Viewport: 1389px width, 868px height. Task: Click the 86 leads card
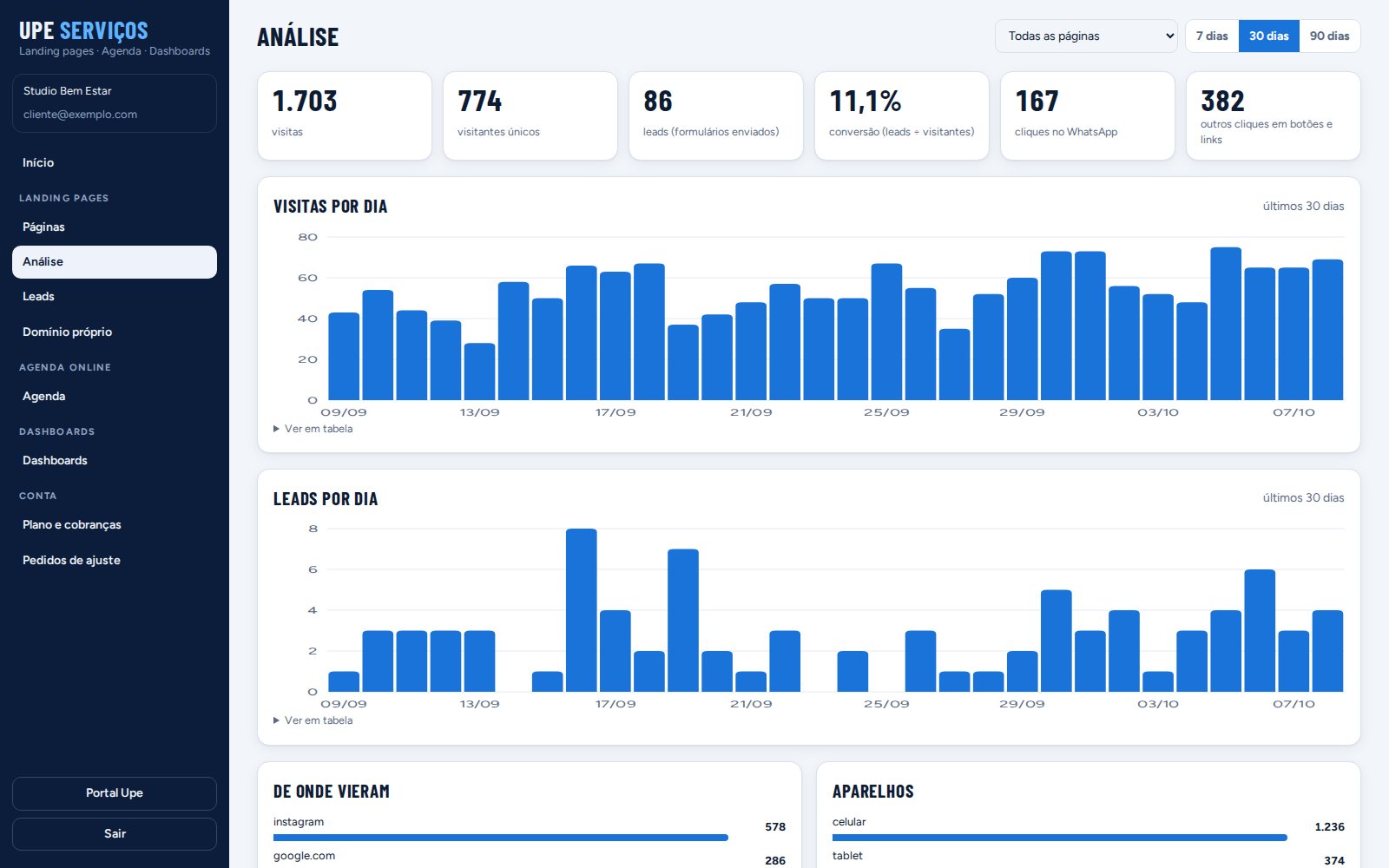pos(716,115)
